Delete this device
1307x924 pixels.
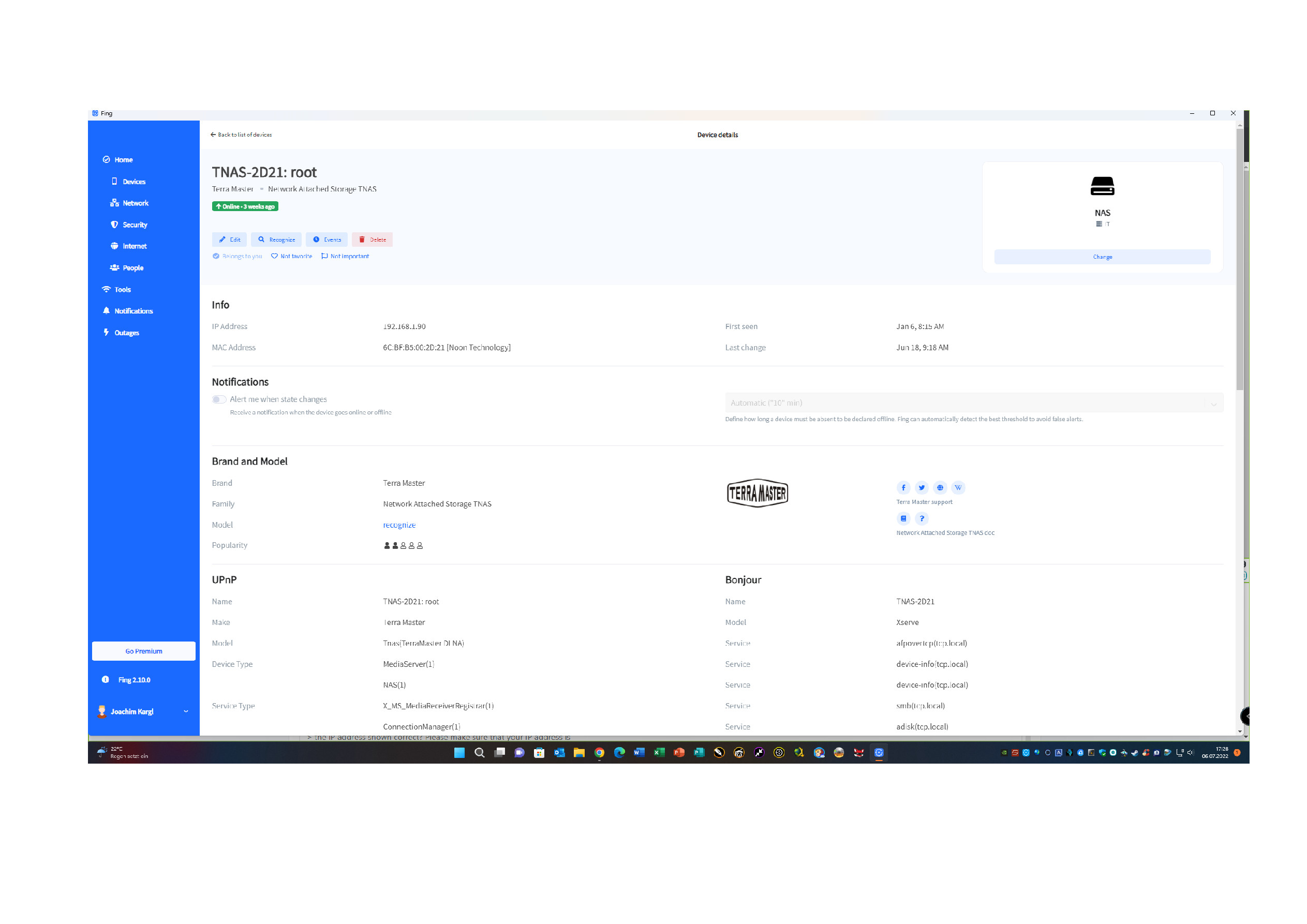click(x=373, y=240)
